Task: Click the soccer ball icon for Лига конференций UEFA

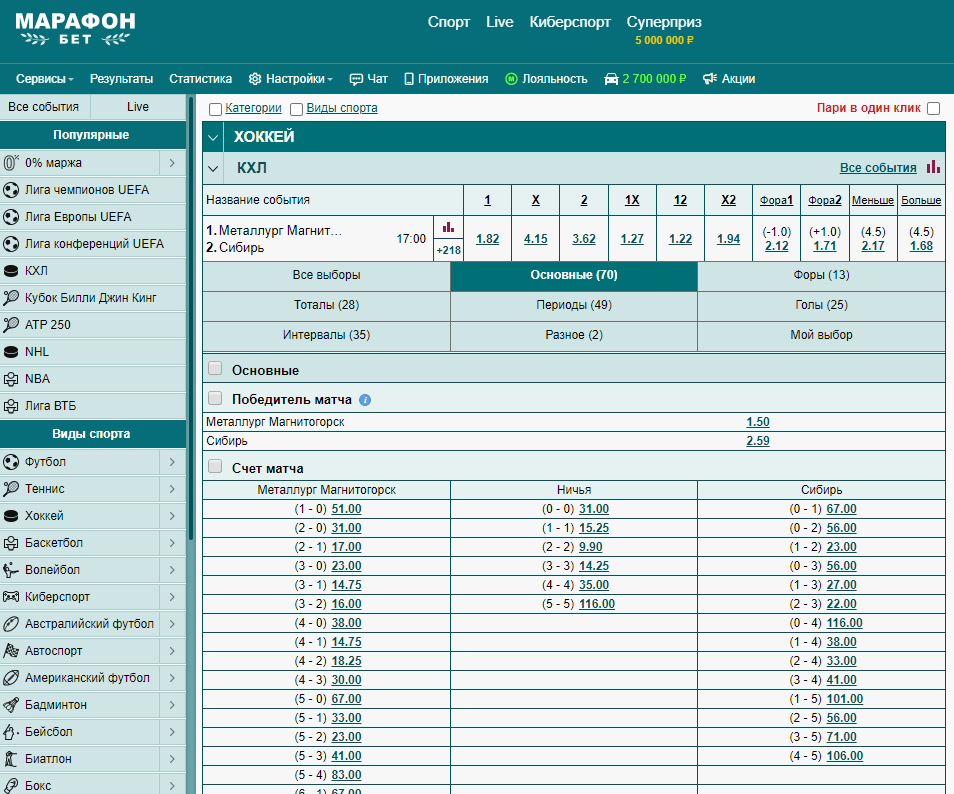Action: [11, 244]
